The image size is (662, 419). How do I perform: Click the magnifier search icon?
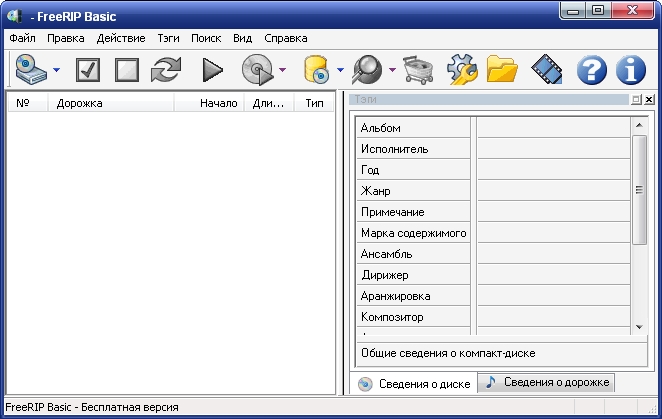click(x=367, y=70)
